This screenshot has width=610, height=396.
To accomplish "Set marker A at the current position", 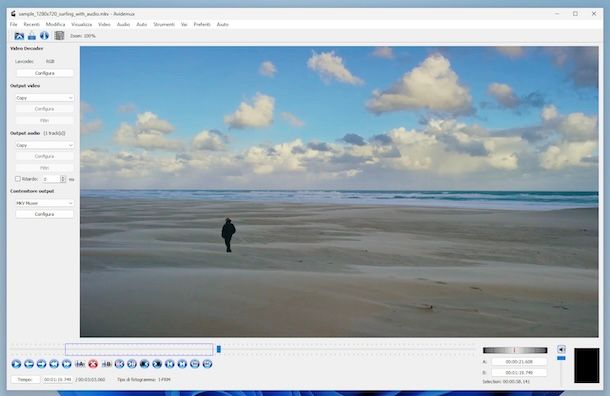I will click(80, 364).
